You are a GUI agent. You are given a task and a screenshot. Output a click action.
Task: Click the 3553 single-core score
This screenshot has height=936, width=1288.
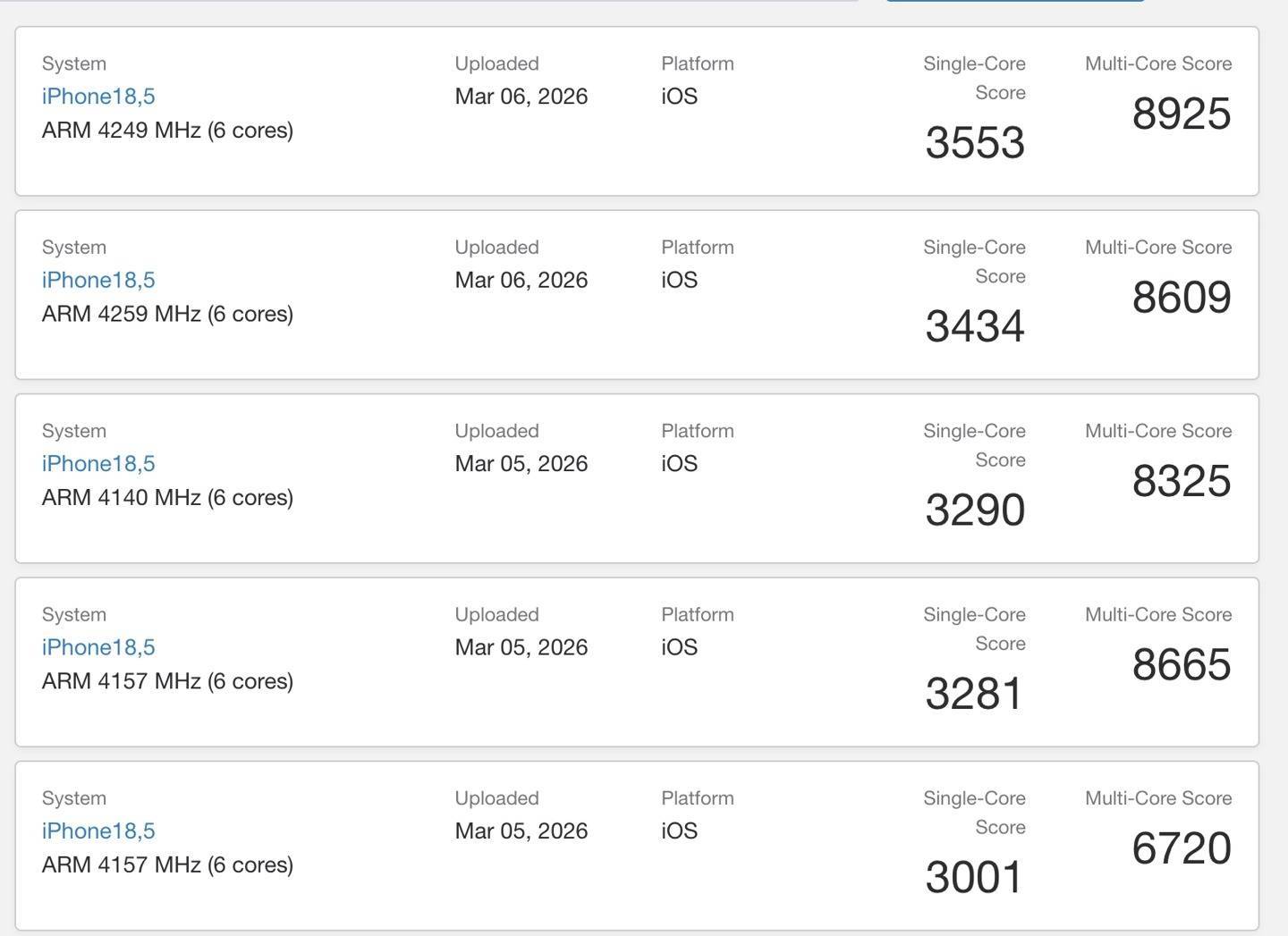click(975, 143)
